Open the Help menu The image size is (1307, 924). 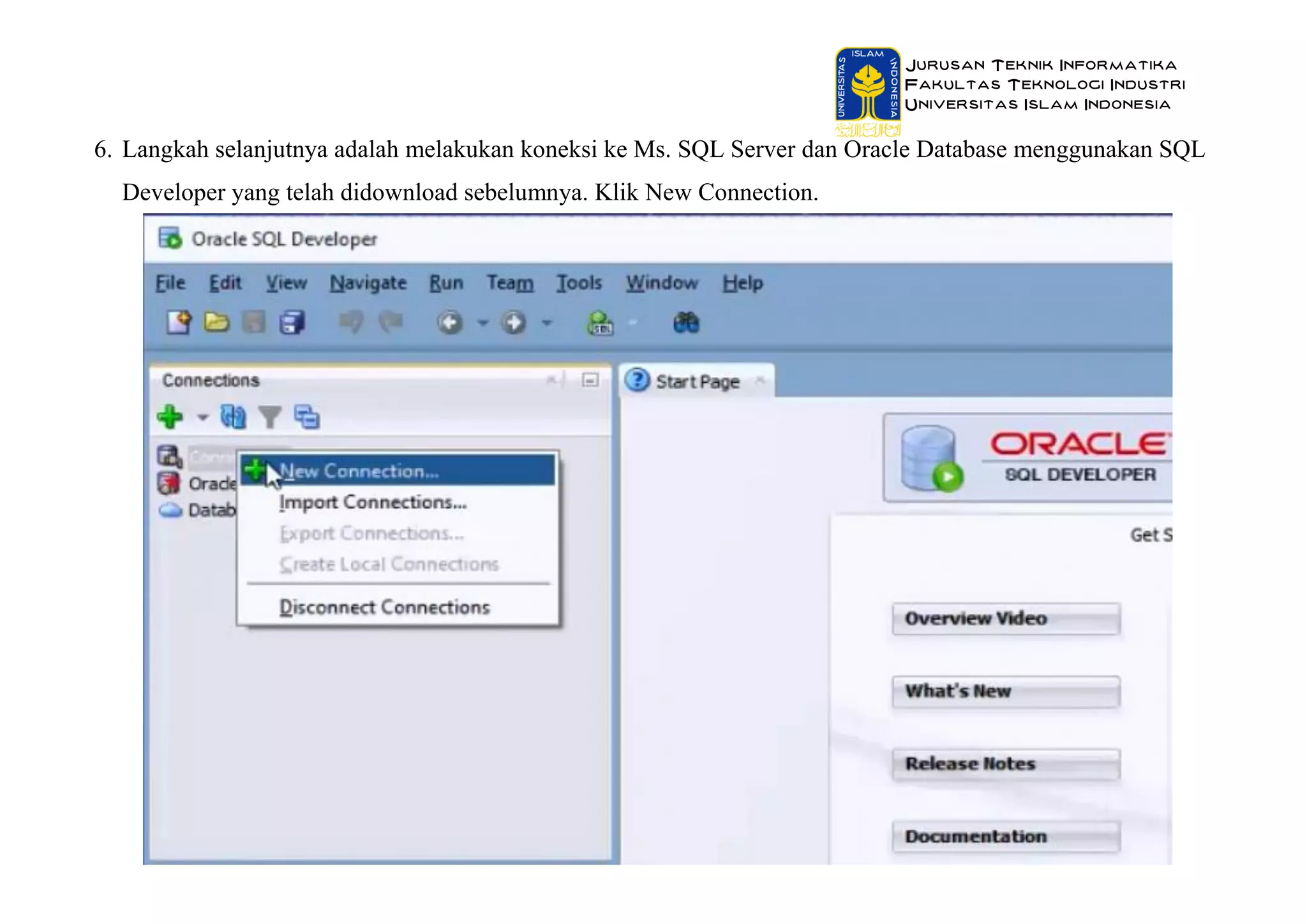click(x=743, y=282)
